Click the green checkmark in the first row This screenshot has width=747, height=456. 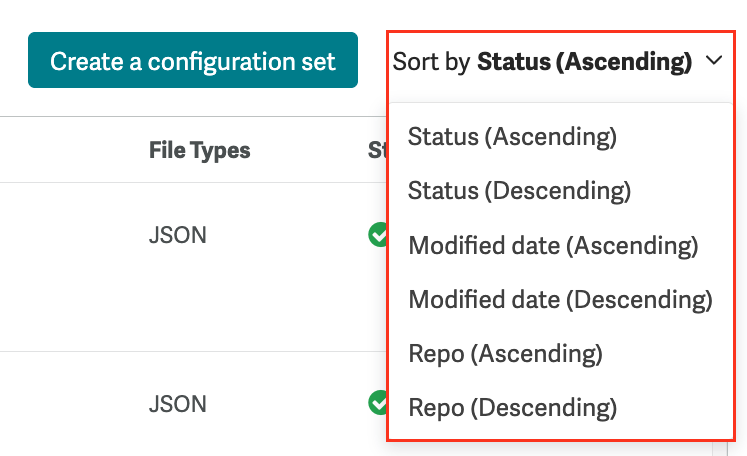point(377,235)
